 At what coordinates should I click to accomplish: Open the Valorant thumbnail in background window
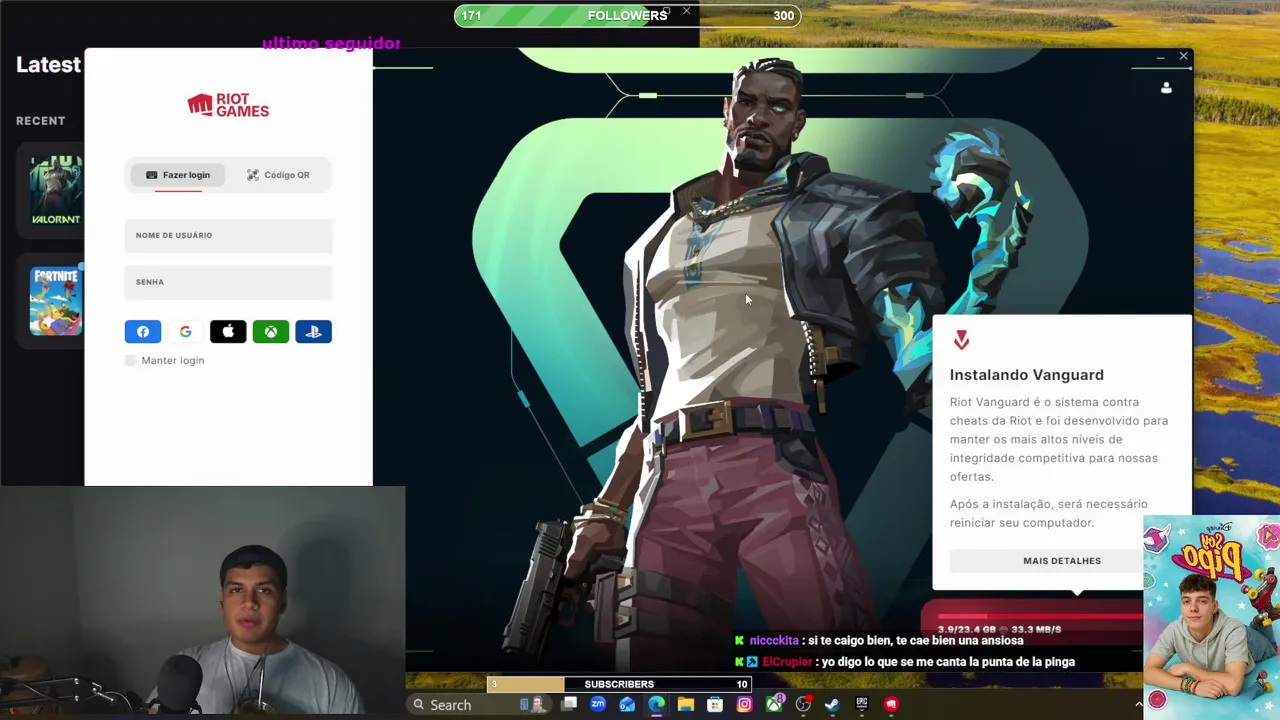click(x=56, y=191)
